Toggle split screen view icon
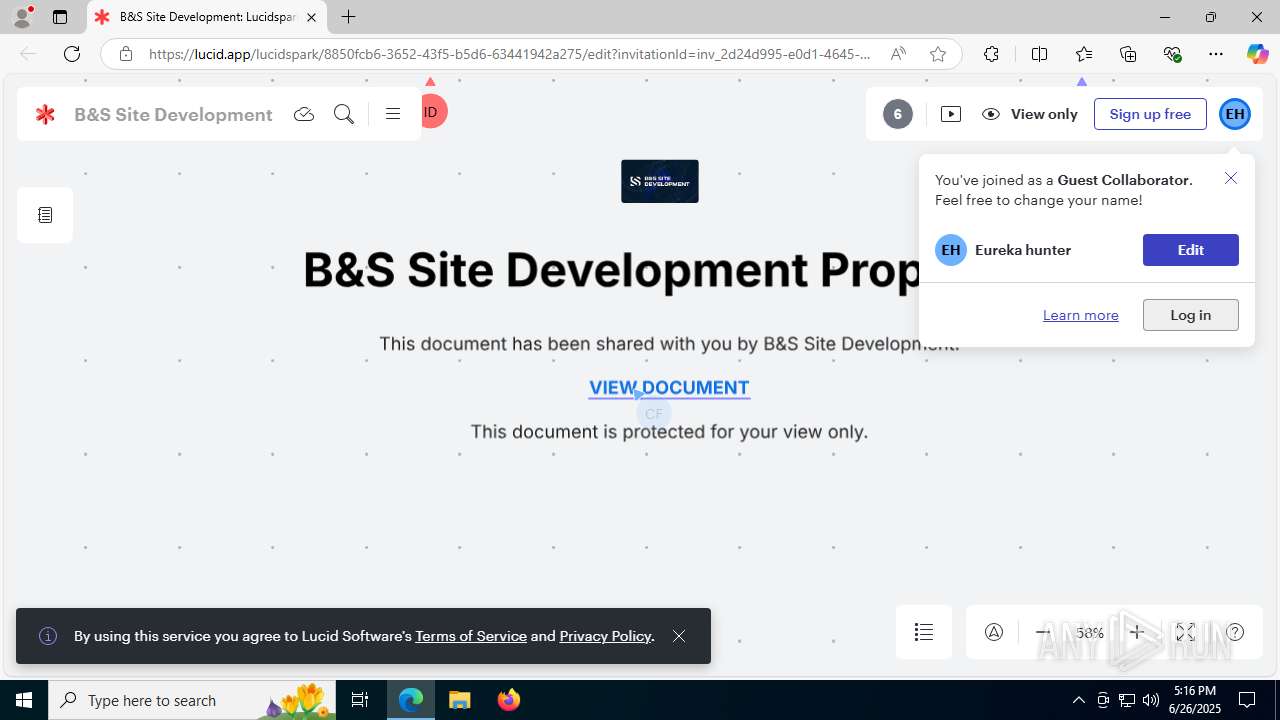 [1039, 54]
